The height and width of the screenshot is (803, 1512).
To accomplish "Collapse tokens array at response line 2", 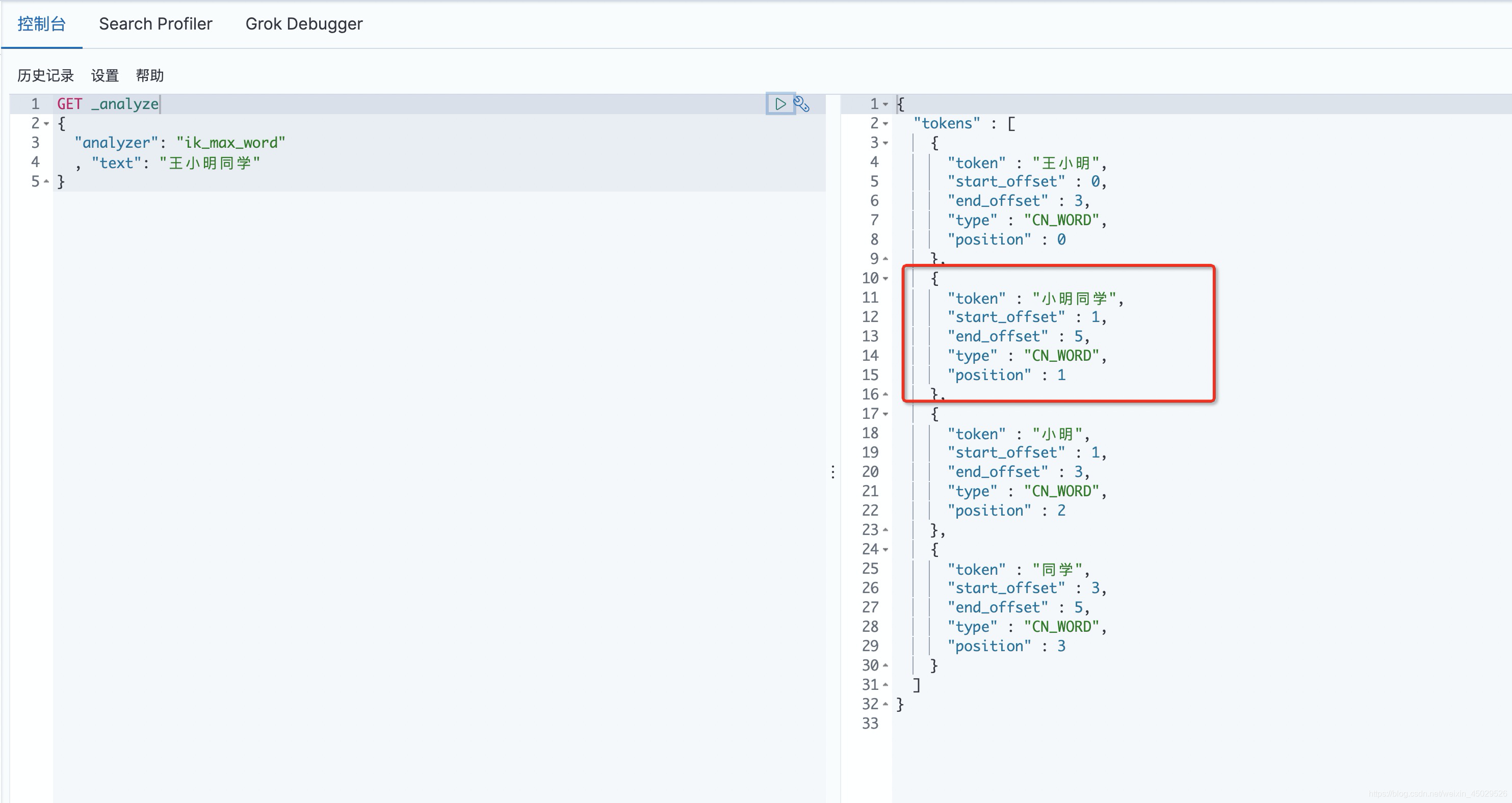I will click(885, 124).
